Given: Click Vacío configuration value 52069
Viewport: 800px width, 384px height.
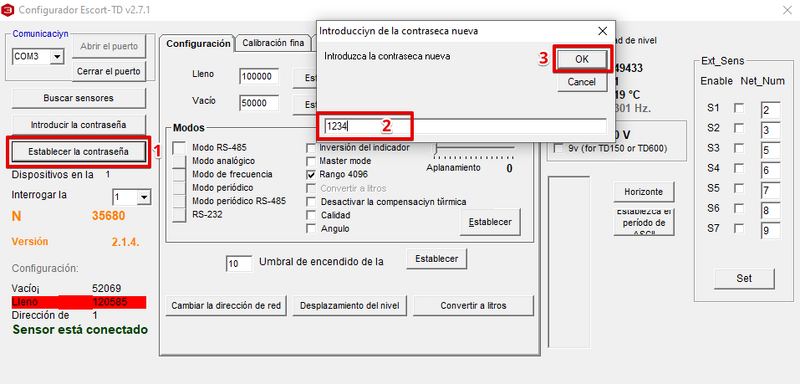Looking at the screenshot, I should point(106,288).
